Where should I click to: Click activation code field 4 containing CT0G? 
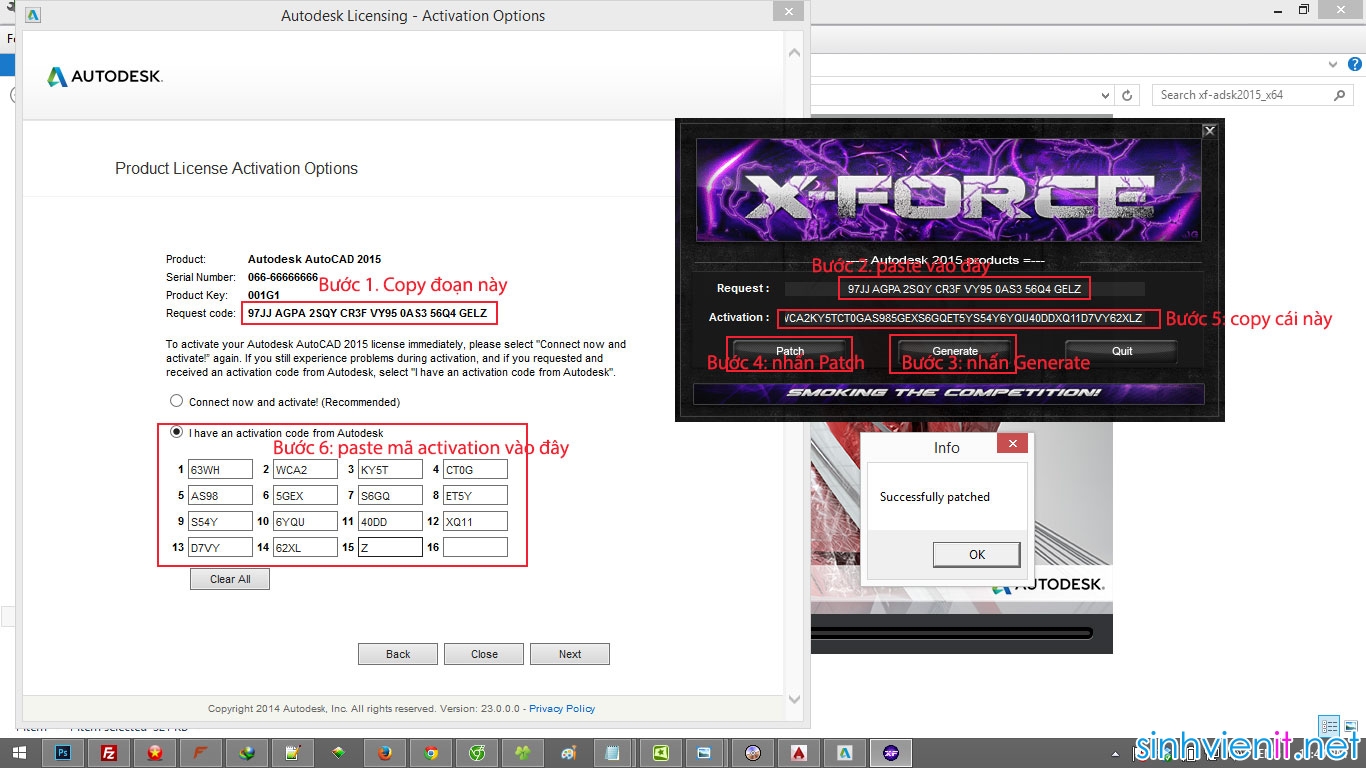475,470
